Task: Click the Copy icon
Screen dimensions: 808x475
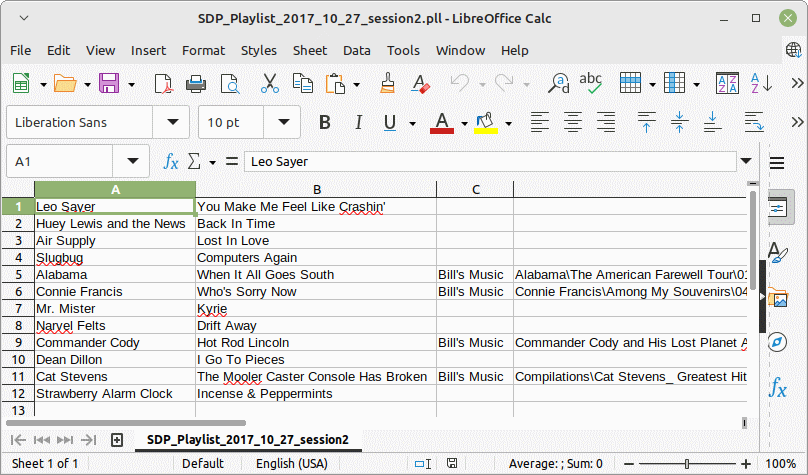Action: [302, 83]
